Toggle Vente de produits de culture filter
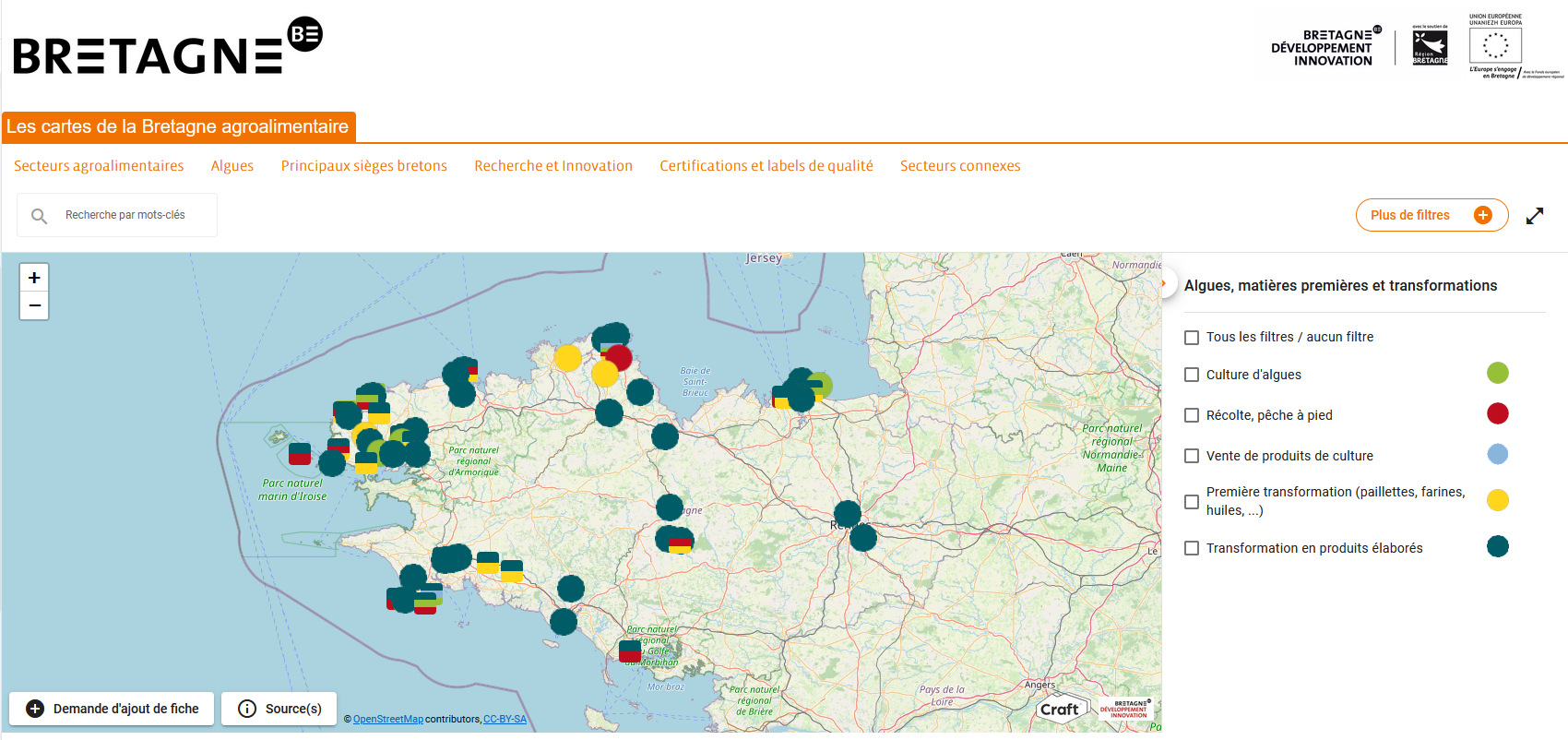Viewport: 1568px width, 740px height. (x=1192, y=456)
